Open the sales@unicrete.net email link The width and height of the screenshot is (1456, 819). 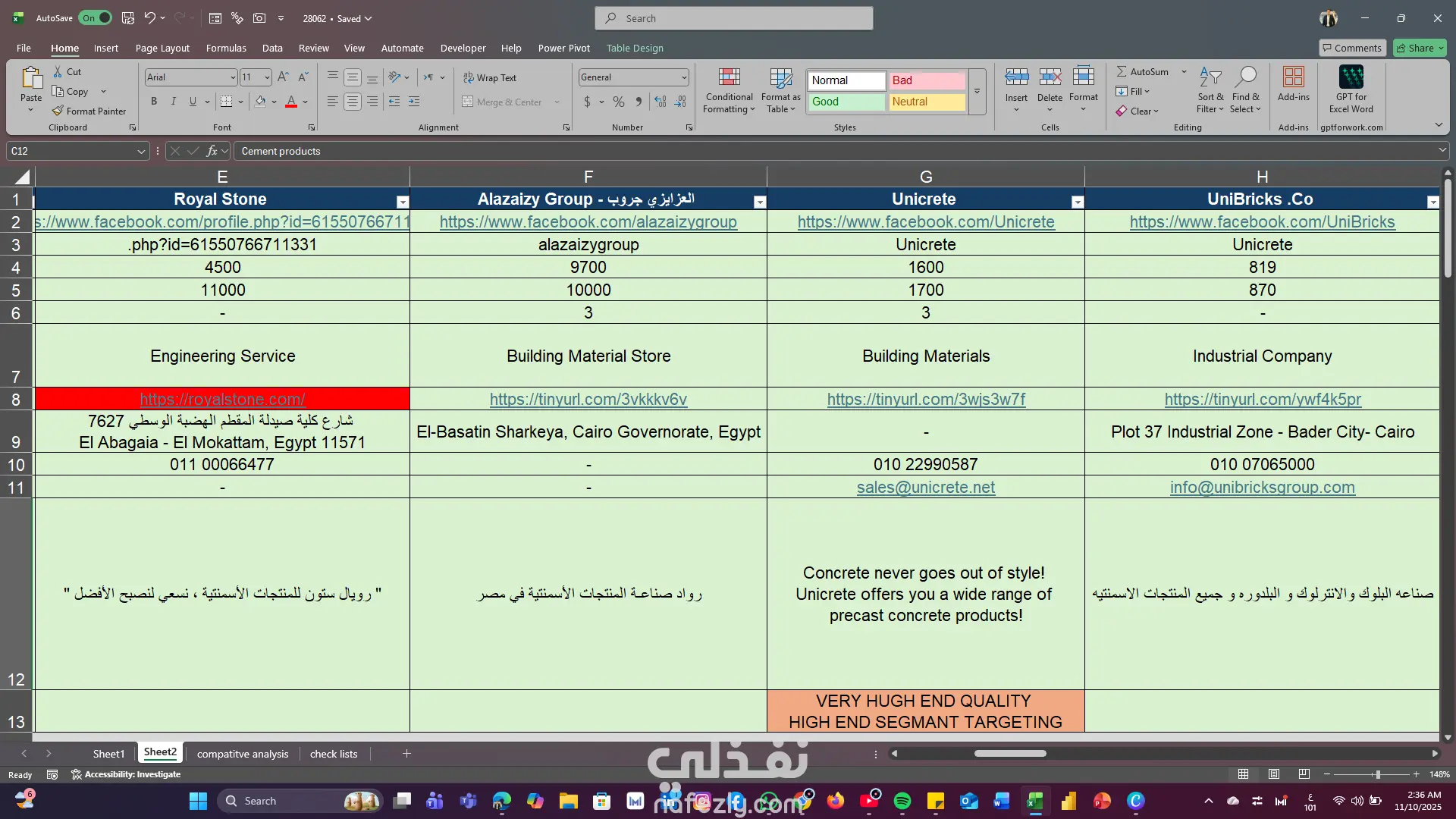[925, 488]
